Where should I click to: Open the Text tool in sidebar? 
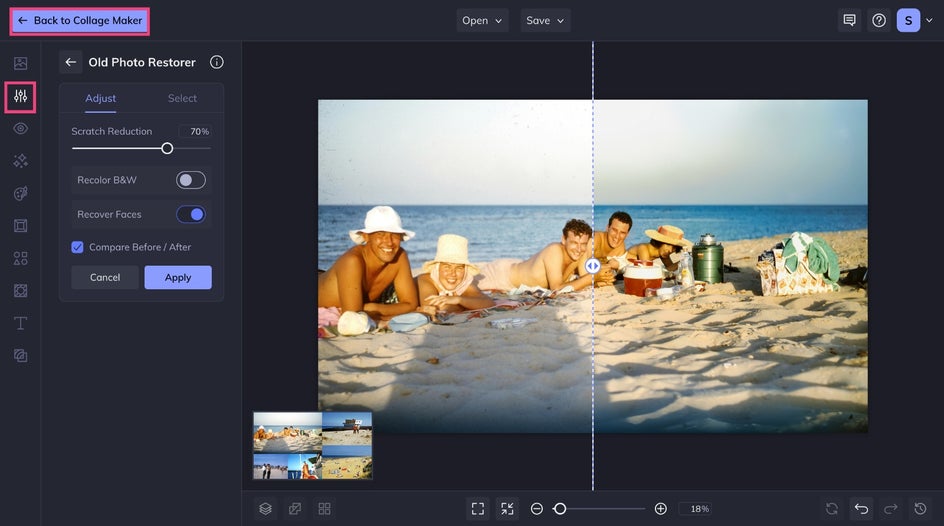[x=20, y=323]
